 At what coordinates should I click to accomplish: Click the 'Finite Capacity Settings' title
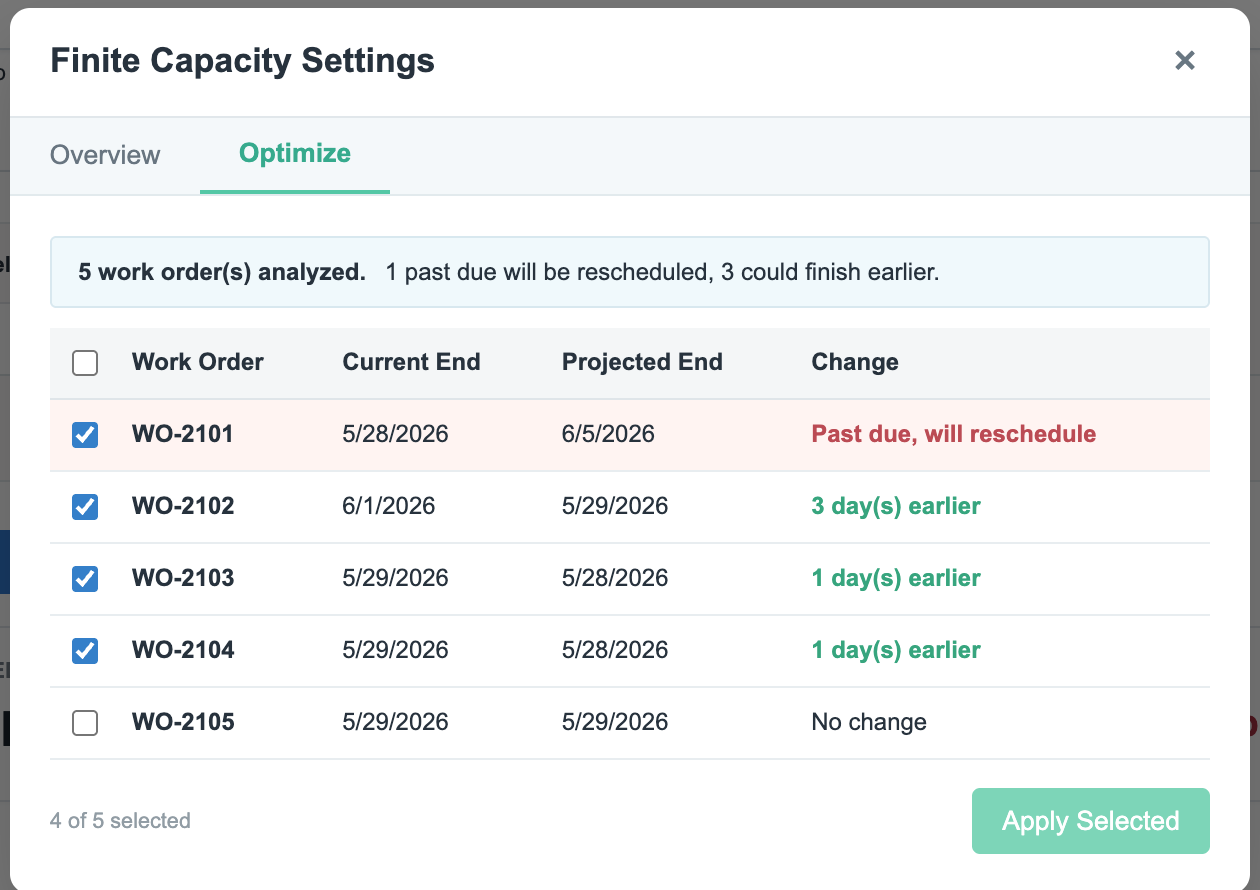point(243,61)
